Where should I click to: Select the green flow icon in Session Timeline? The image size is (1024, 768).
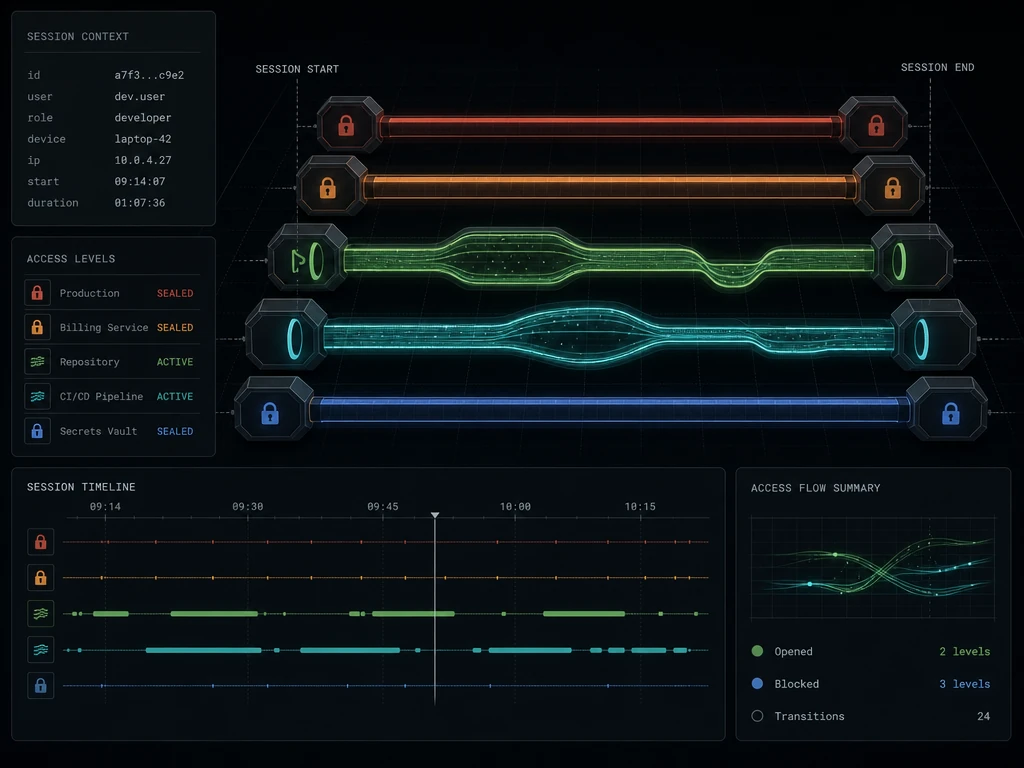pyautogui.click(x=40, y=614)
